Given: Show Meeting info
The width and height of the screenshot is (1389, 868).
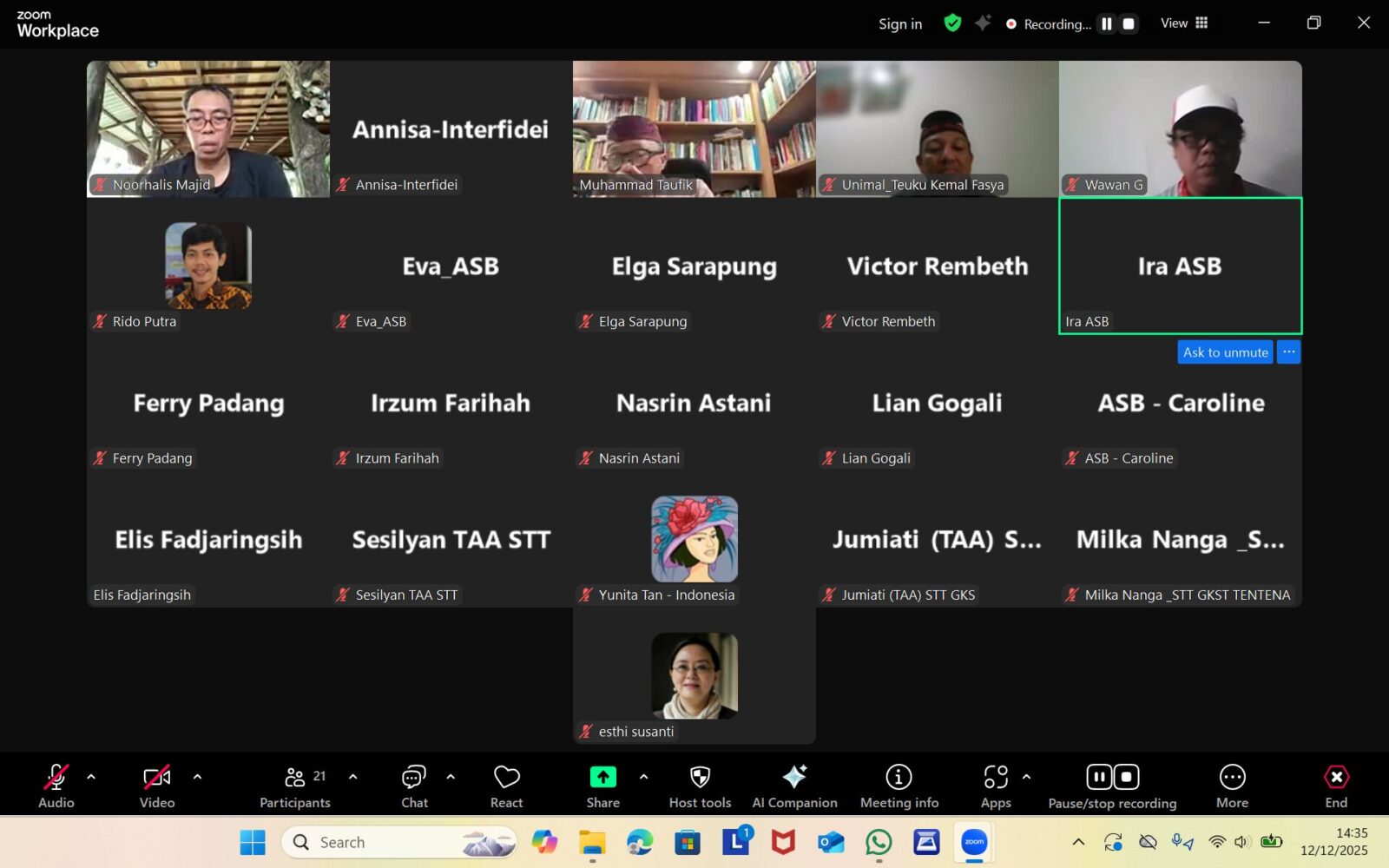Looking at the screenshot, I should [x=899, y=786].
